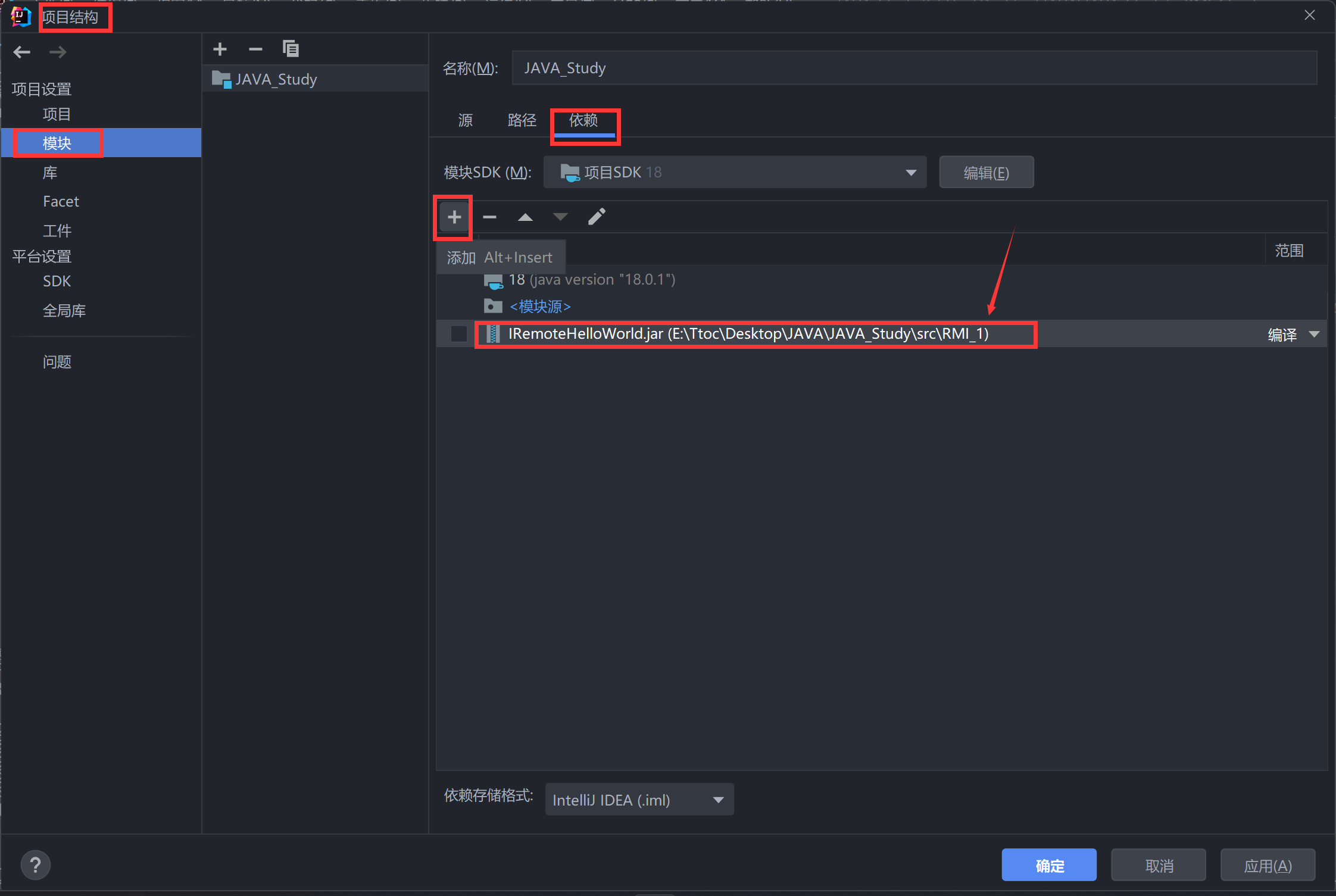Select the <模块源> row
1336x896 pixels.
click(x=881, y=306)
